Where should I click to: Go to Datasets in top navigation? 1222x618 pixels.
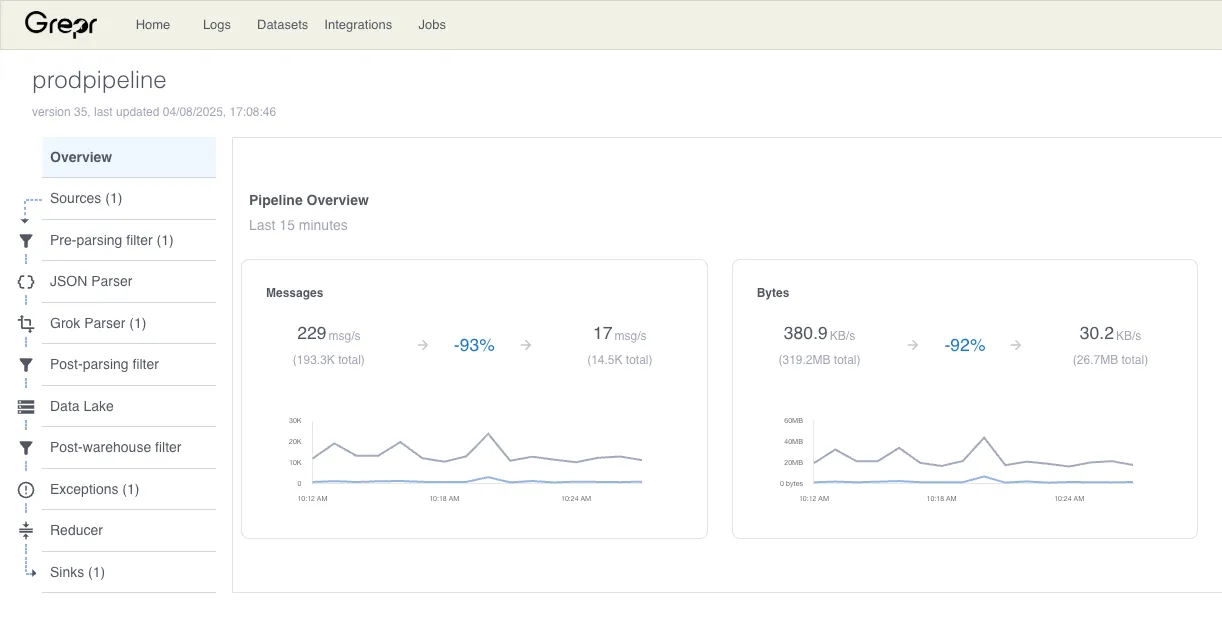coord(282,24)
